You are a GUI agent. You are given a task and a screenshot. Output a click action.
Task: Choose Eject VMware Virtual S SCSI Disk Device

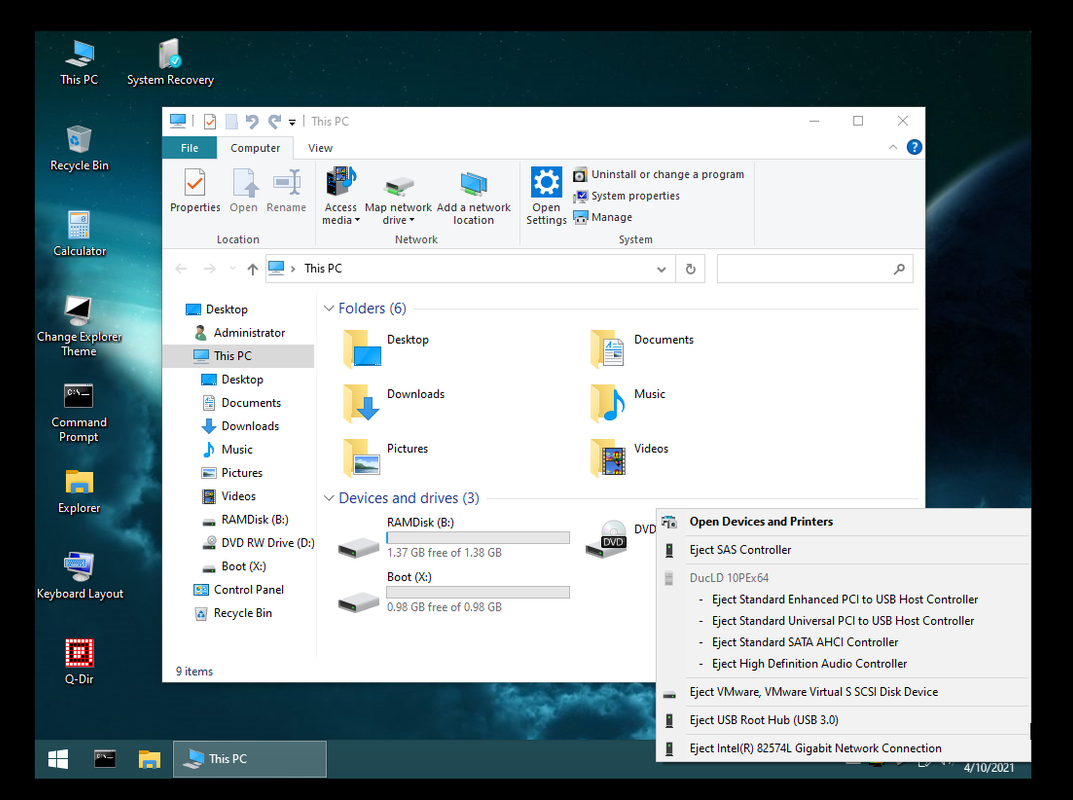843,693
